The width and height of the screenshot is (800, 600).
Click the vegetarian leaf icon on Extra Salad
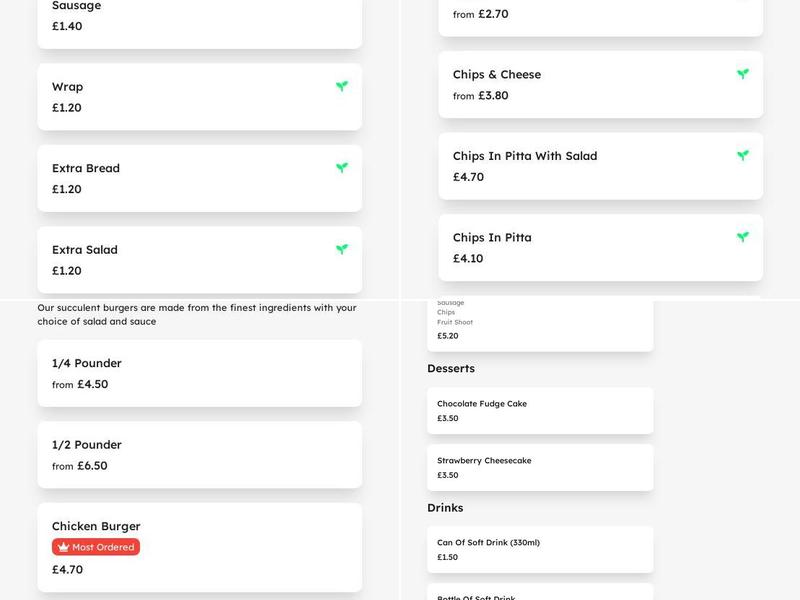[x=342, y=249]
